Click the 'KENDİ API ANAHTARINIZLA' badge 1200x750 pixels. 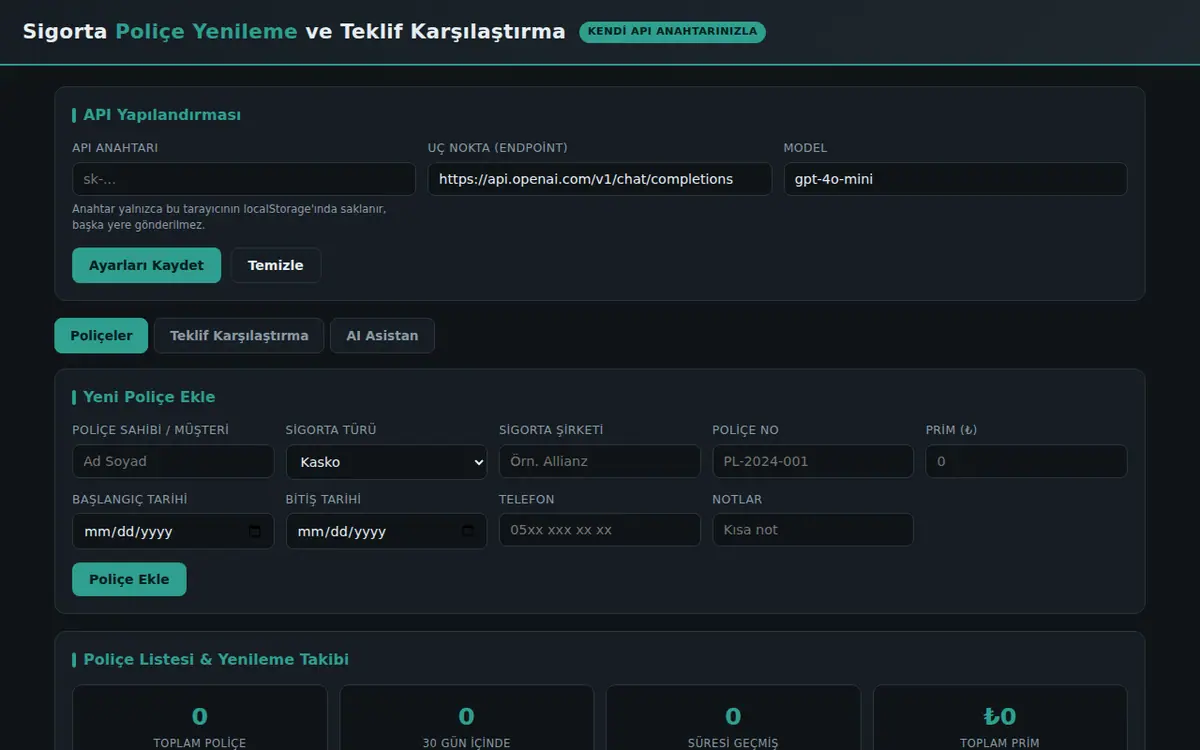pos(672,32)
